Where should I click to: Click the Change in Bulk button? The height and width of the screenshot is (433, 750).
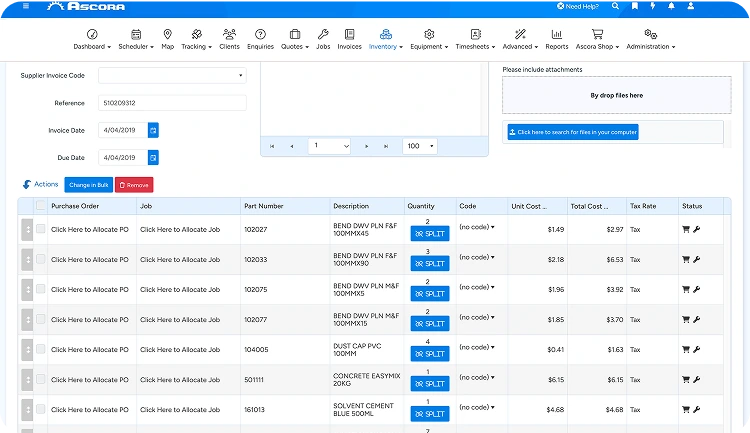[x=88, y=185]
